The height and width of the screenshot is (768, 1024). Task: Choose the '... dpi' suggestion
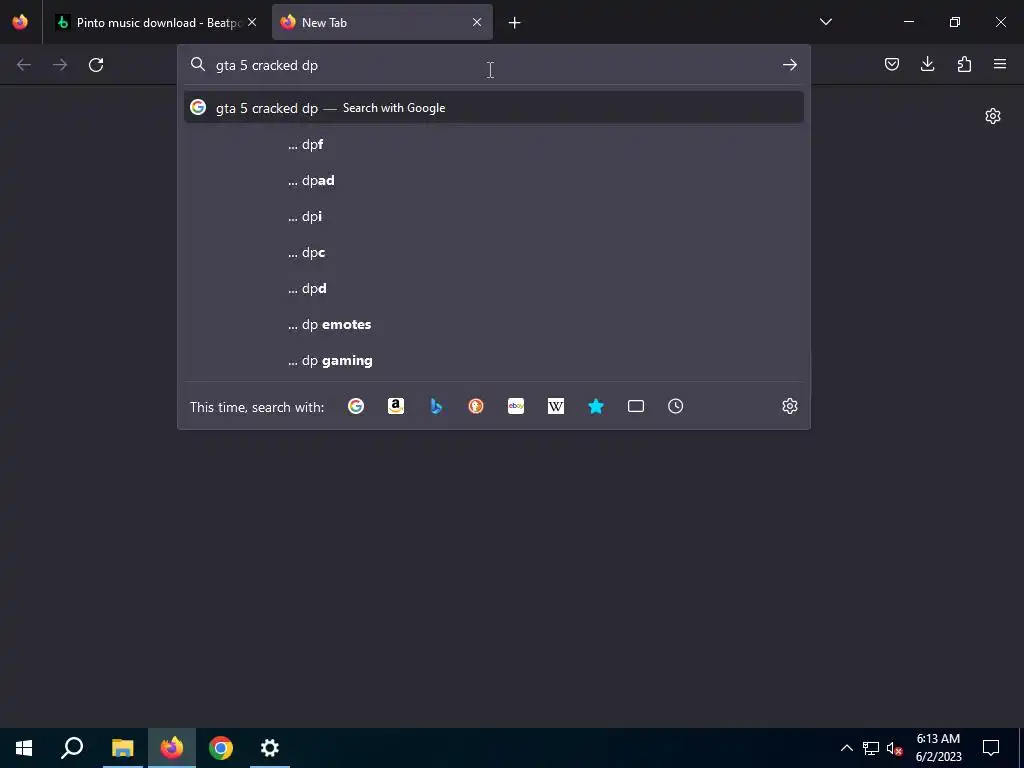point(494,216)
